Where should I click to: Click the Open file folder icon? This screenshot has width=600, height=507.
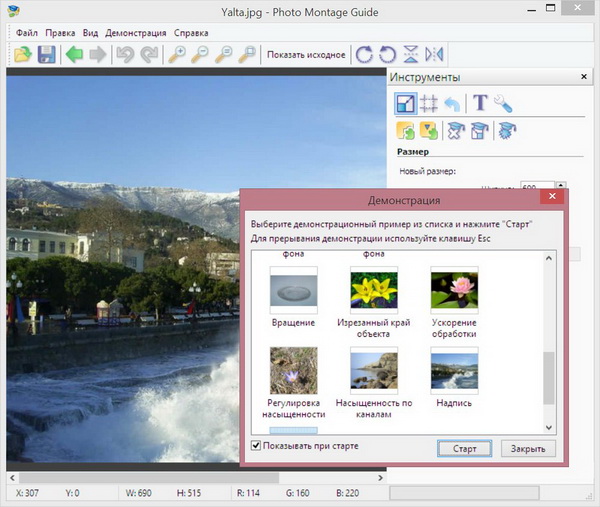pyautogui.click(x=22, y=55)
